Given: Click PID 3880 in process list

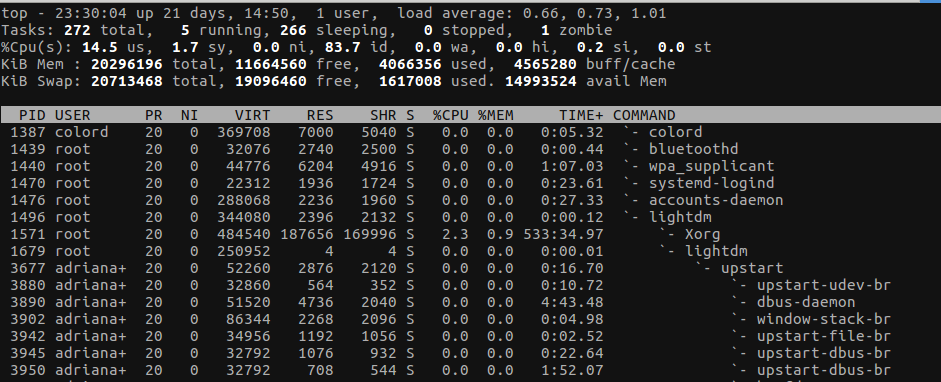Looking at the screenshot, I should coord(28,285).
